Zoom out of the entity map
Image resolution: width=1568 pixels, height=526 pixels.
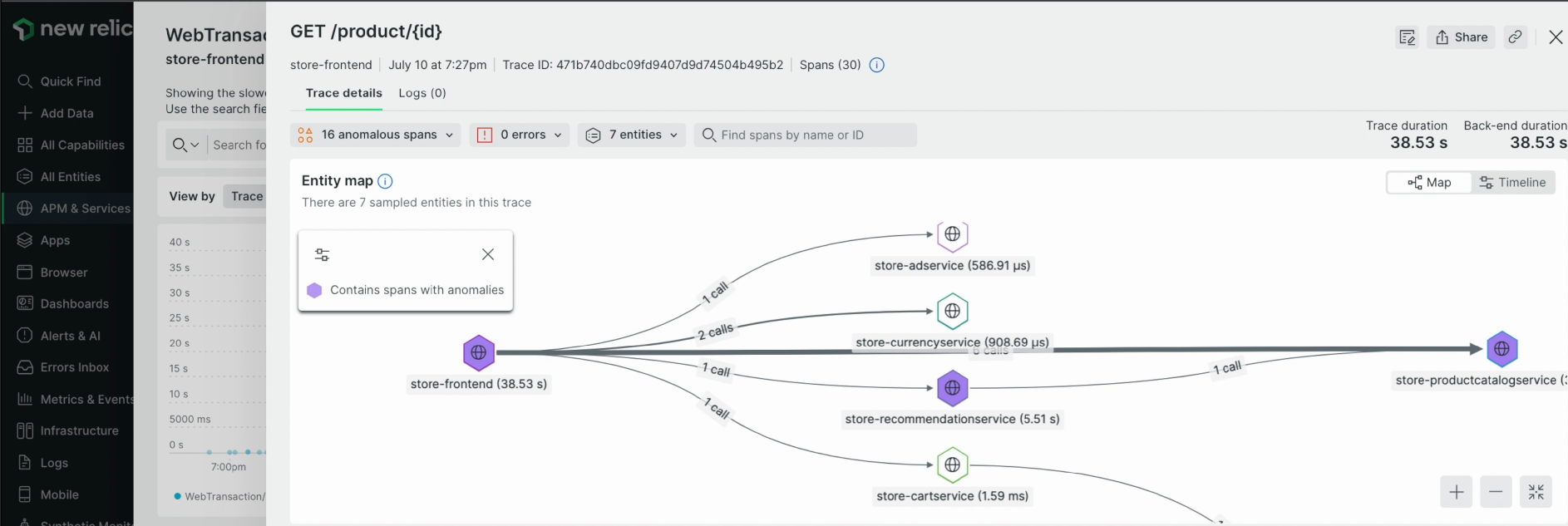click(x=1496, y=492)
